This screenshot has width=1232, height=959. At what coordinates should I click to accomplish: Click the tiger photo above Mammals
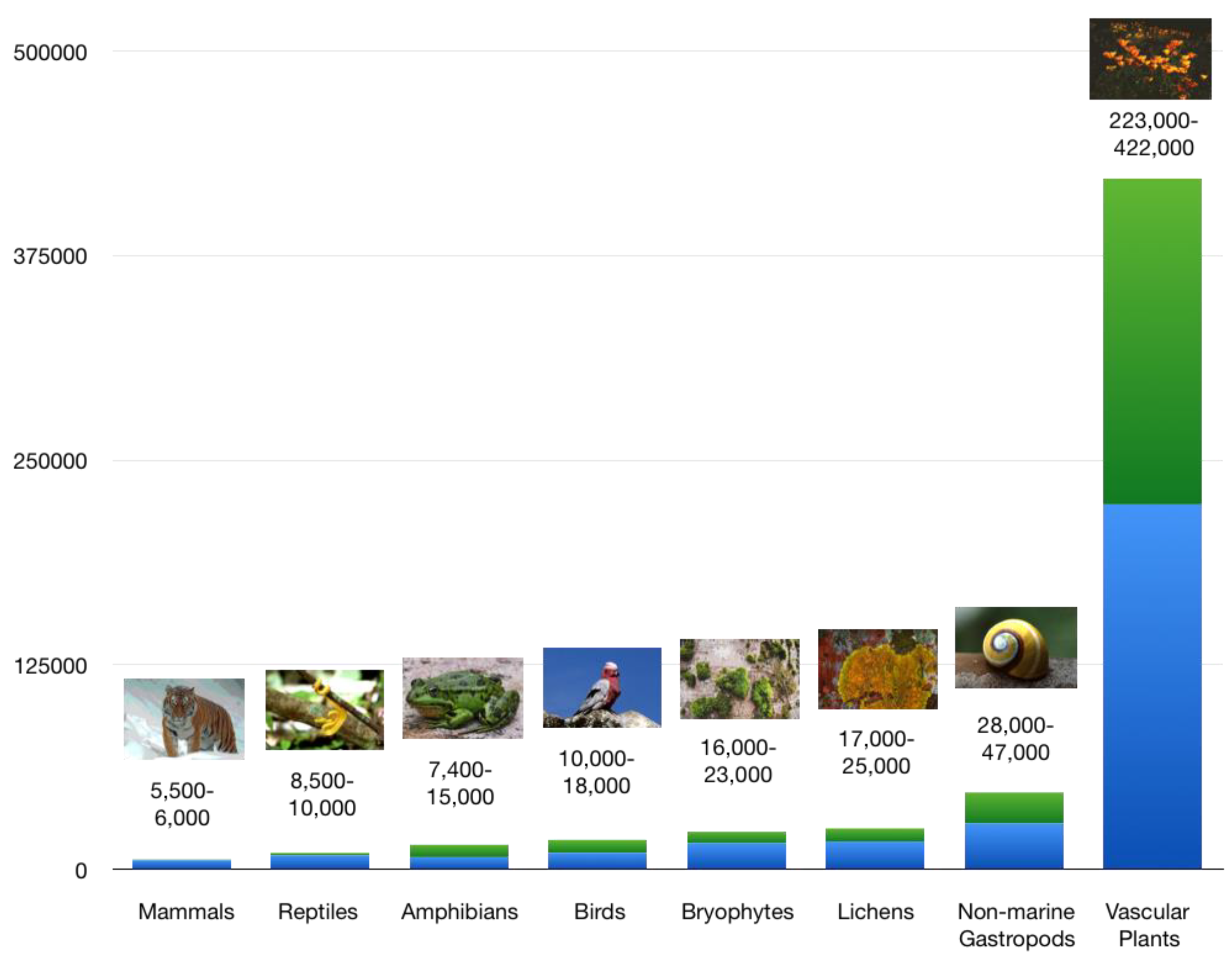click(184, 718)
